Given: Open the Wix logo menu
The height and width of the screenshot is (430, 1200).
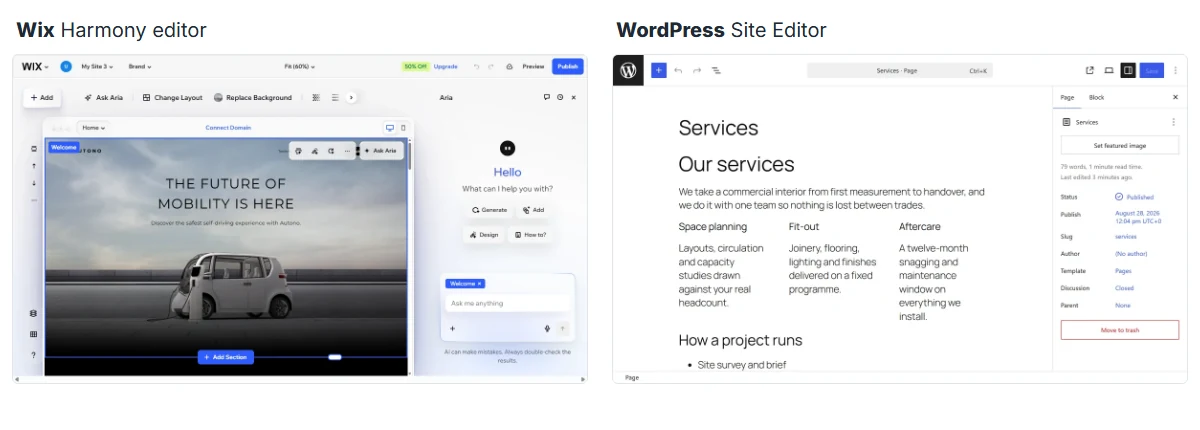Looking at the screenshot, I should [35, 66].
